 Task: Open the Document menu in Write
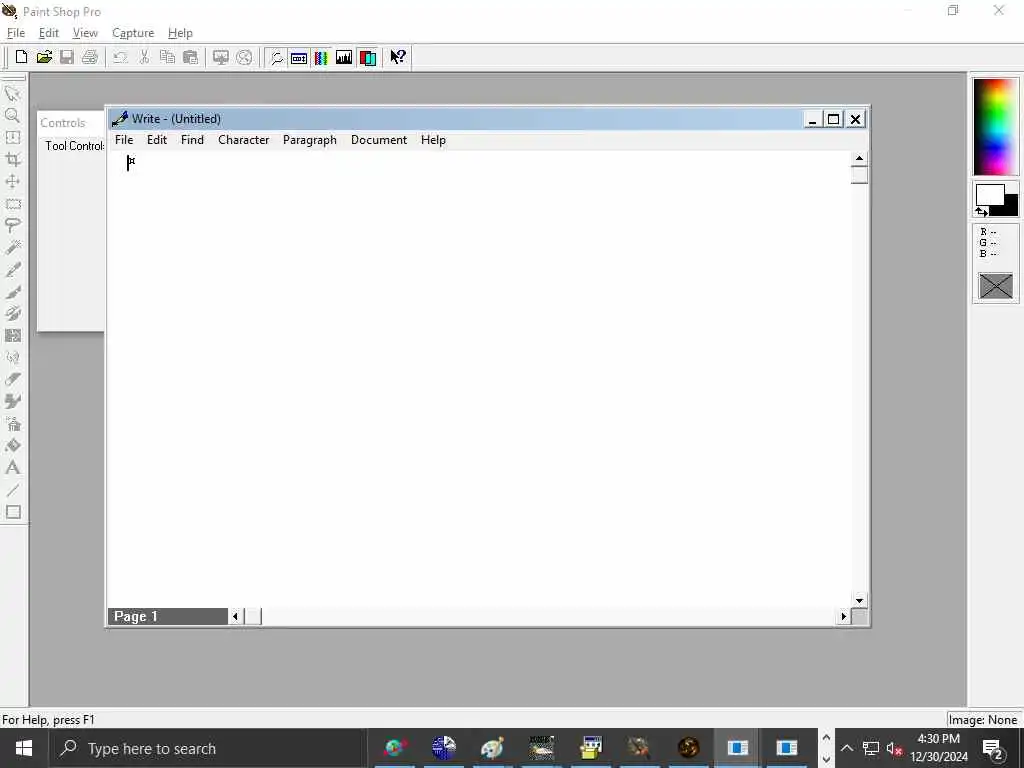click(x=379, y=140)
